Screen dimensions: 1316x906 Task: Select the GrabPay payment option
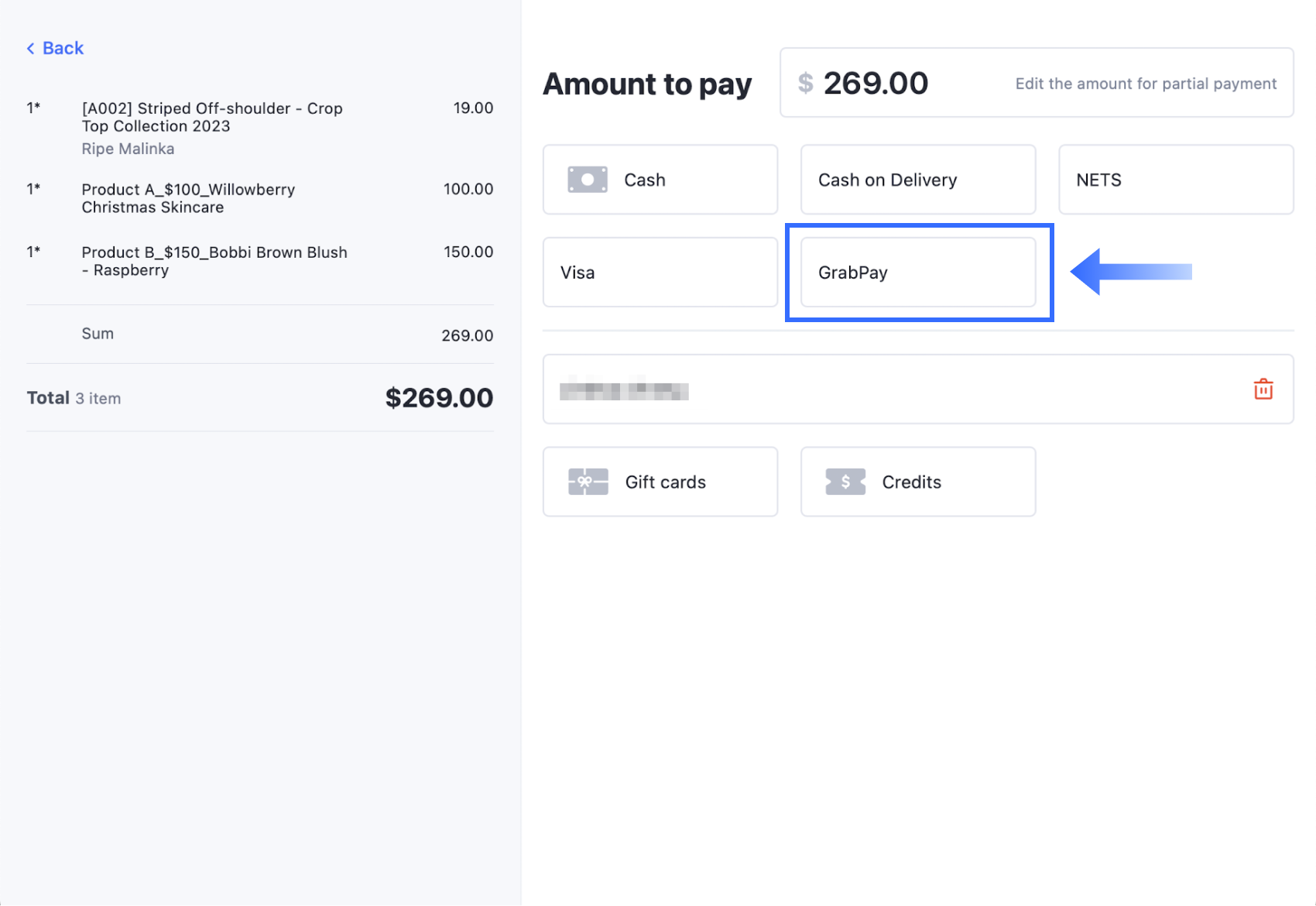click(x=917, y=273)
